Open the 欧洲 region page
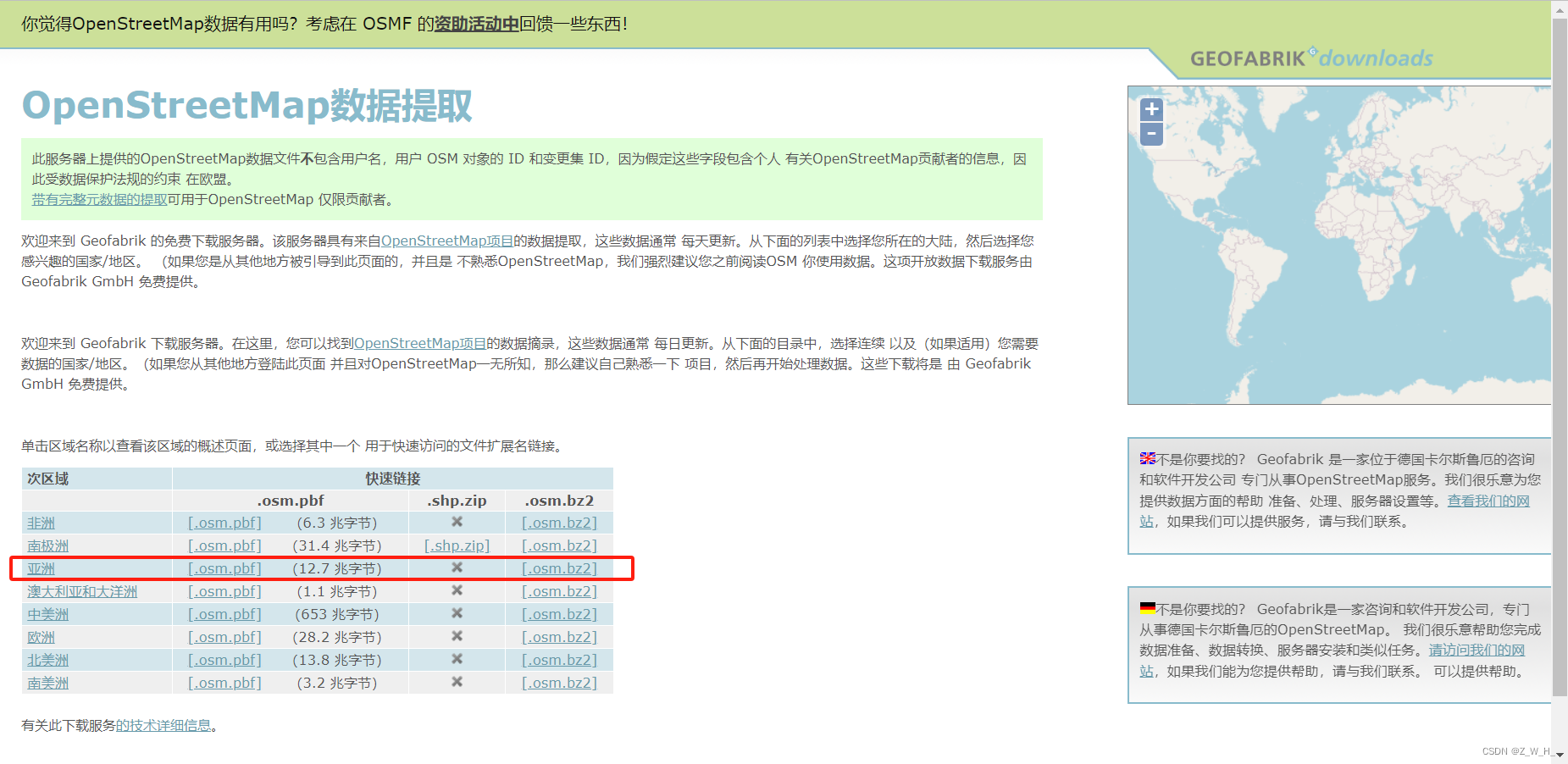The width and height of the screenshot is (1568, 764). 41,638
